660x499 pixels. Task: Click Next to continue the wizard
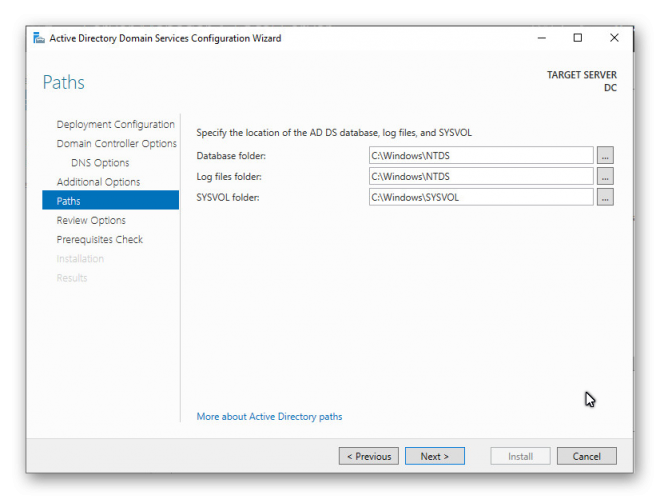435,456
